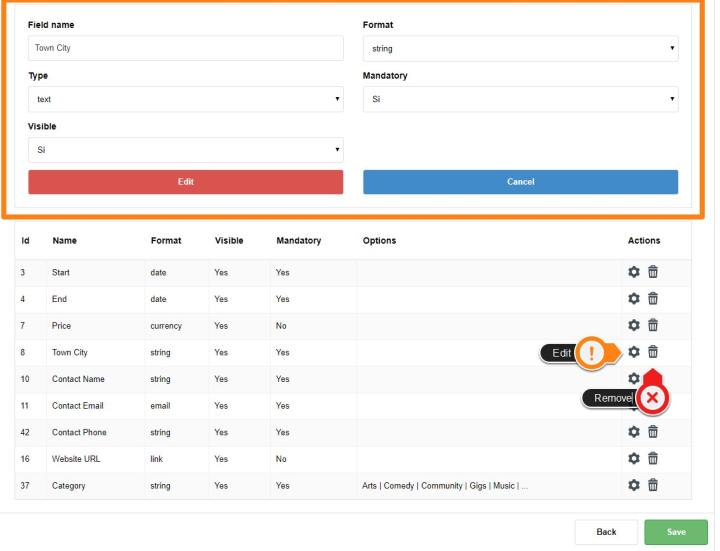Click the Id cell showing 37
This screenshot has height=551, width=720.
click(25, 485)
